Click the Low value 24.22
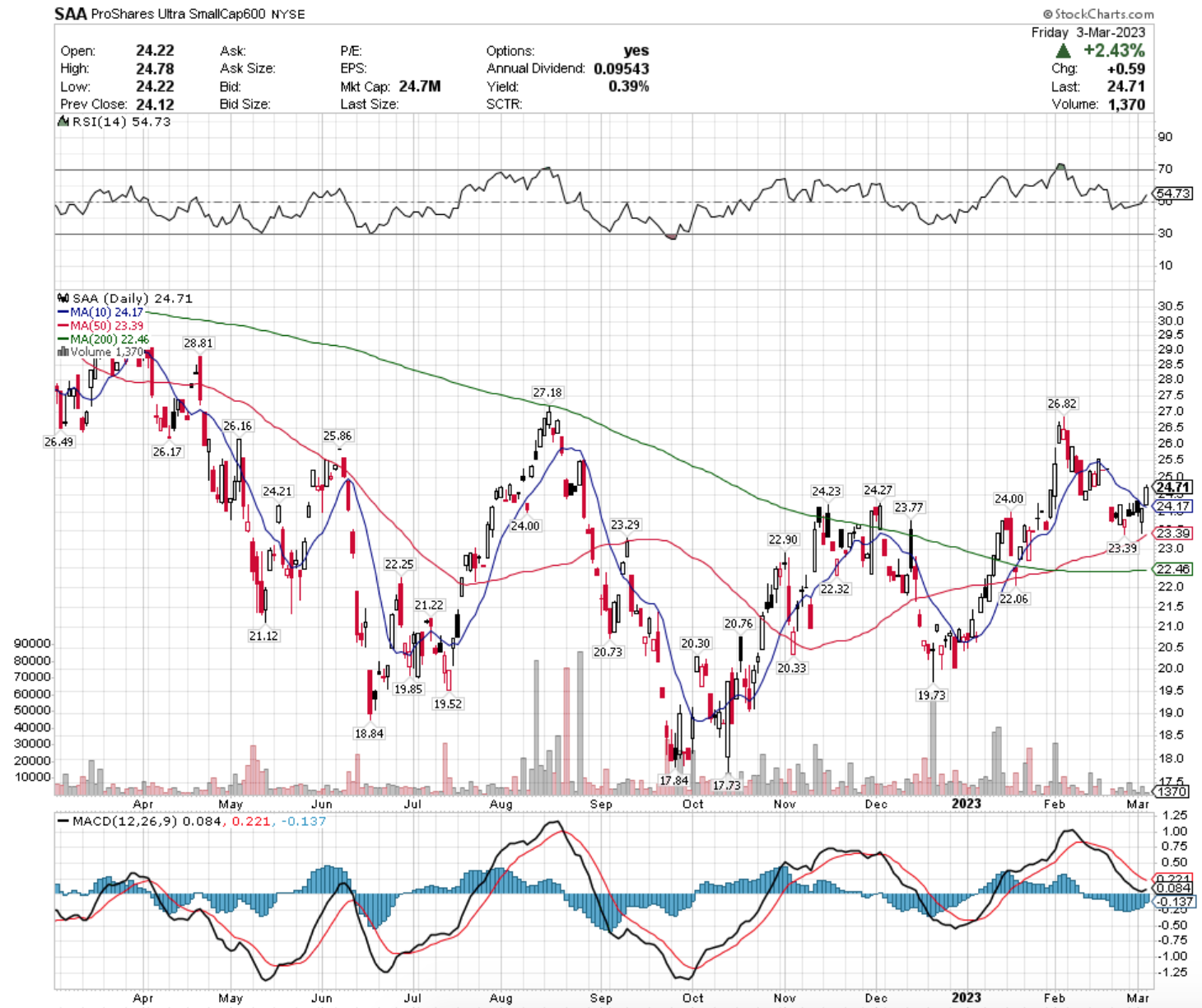 click(155, 86)
